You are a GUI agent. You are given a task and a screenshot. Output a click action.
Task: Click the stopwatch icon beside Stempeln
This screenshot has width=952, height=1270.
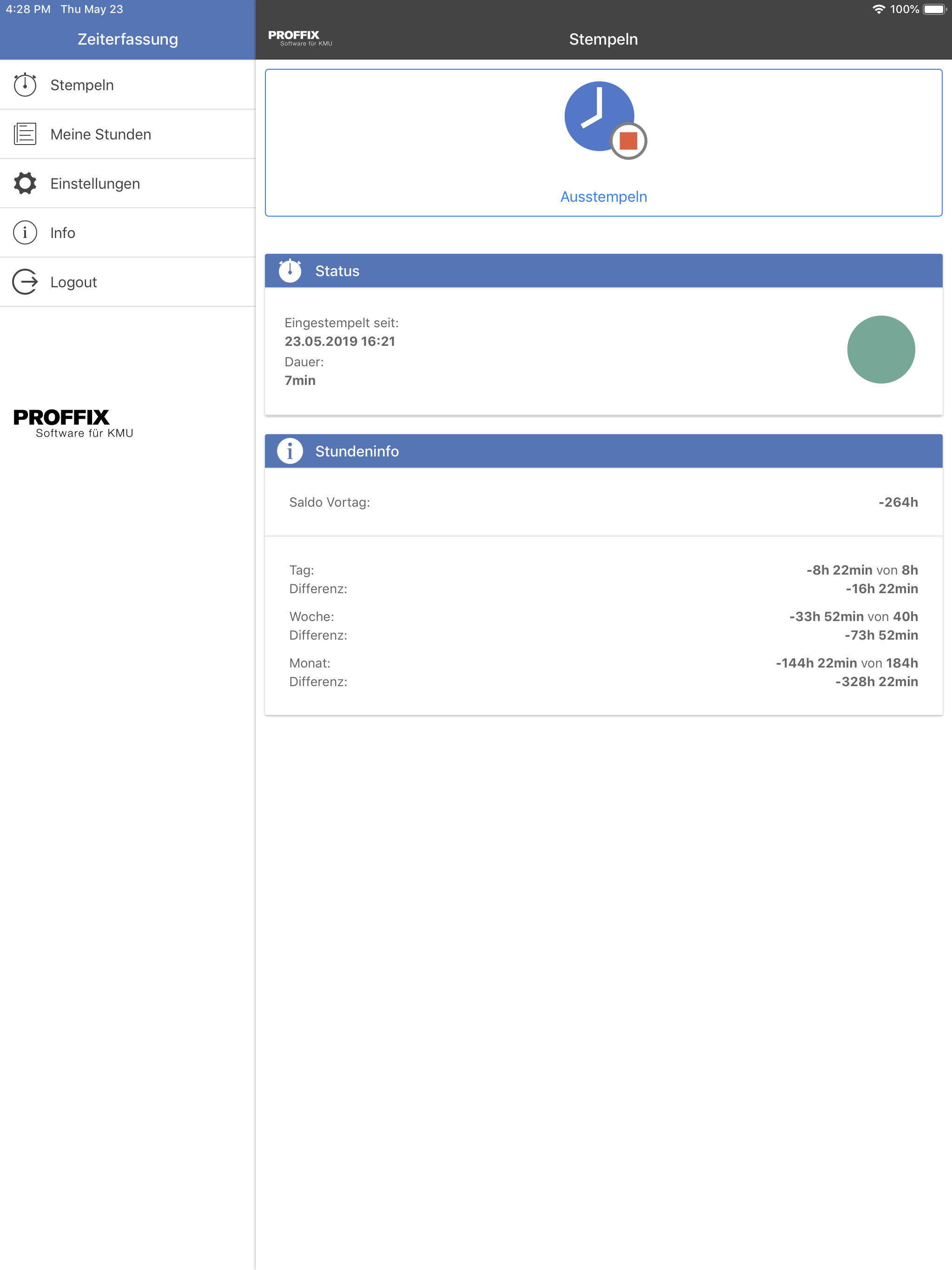pyautogui.click(x=25, y=85)
